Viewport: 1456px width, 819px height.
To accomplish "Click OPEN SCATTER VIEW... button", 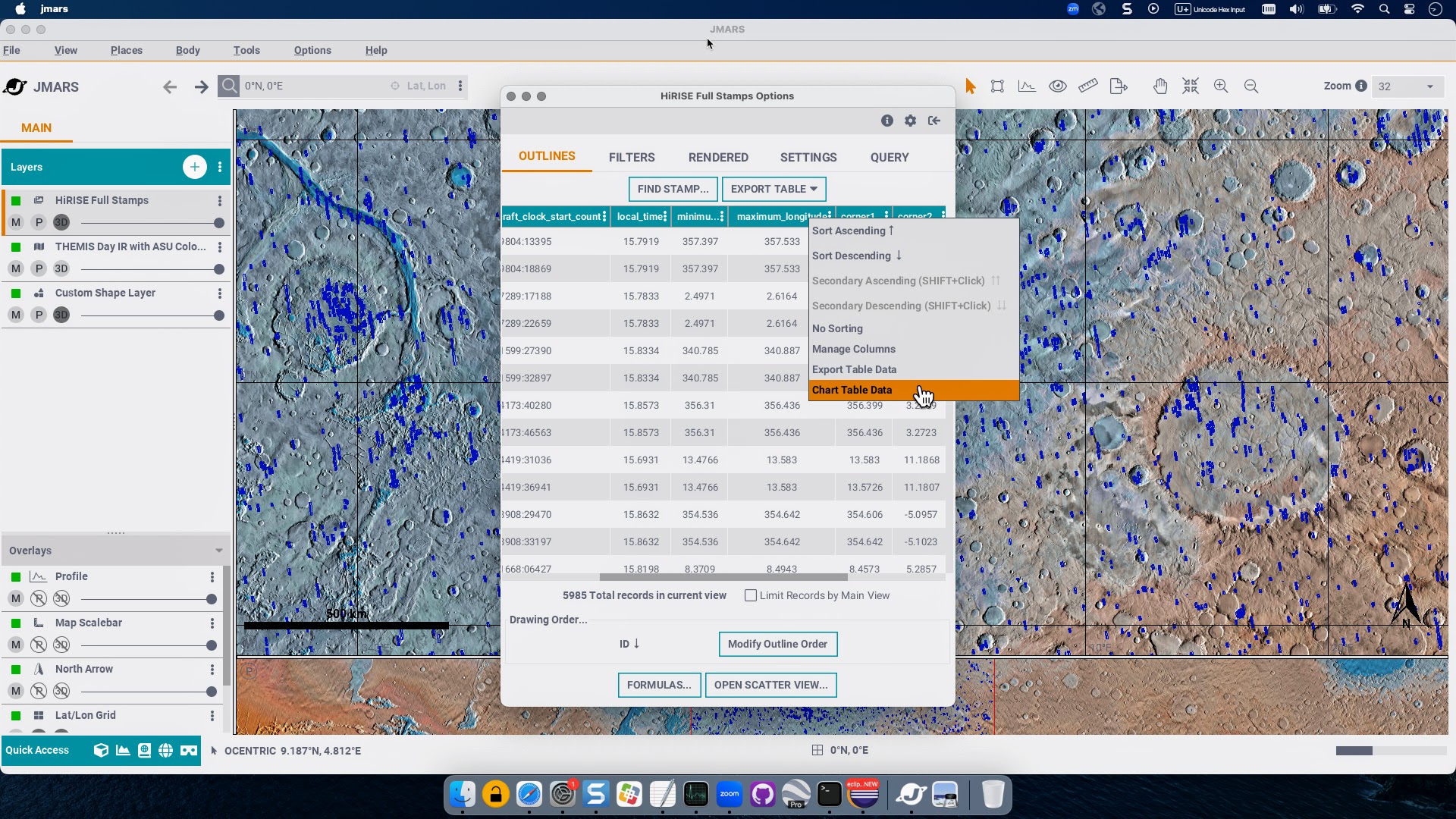I will pyautogui.click(x=771, y=686).
